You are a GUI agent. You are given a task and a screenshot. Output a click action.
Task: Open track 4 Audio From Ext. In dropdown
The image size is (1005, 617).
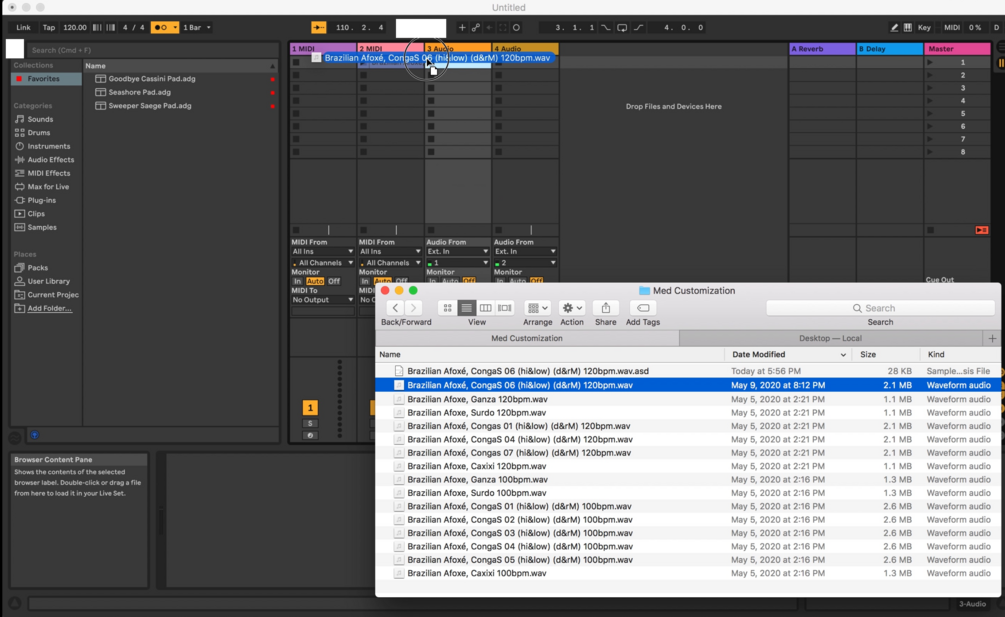(x=525, y=252)
